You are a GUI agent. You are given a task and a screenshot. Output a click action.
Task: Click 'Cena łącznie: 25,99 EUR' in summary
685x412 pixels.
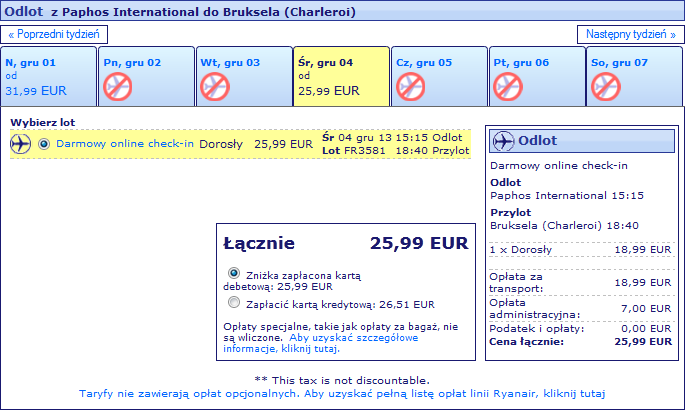point(581,342)
